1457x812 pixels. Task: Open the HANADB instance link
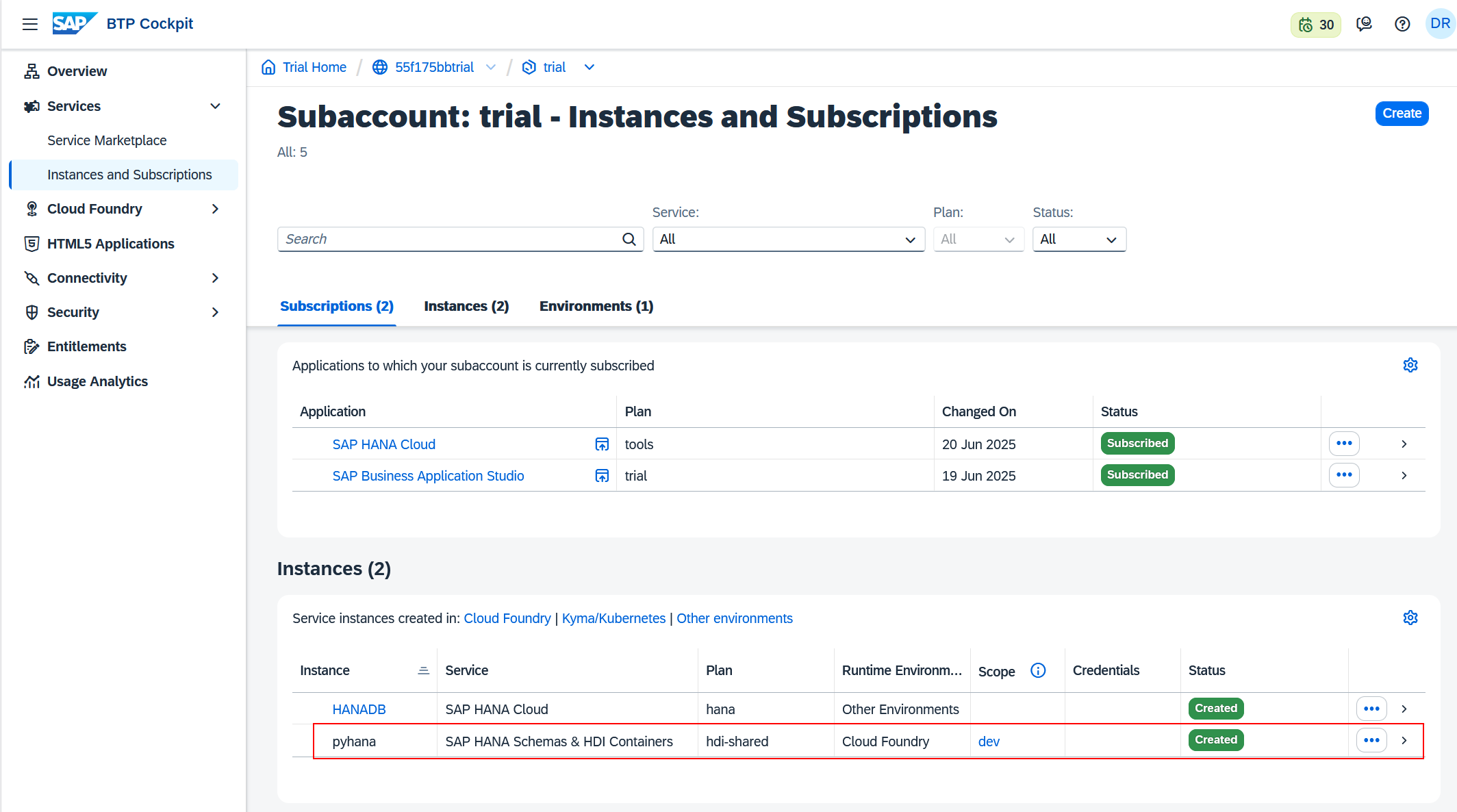click(x=359, y=709)
